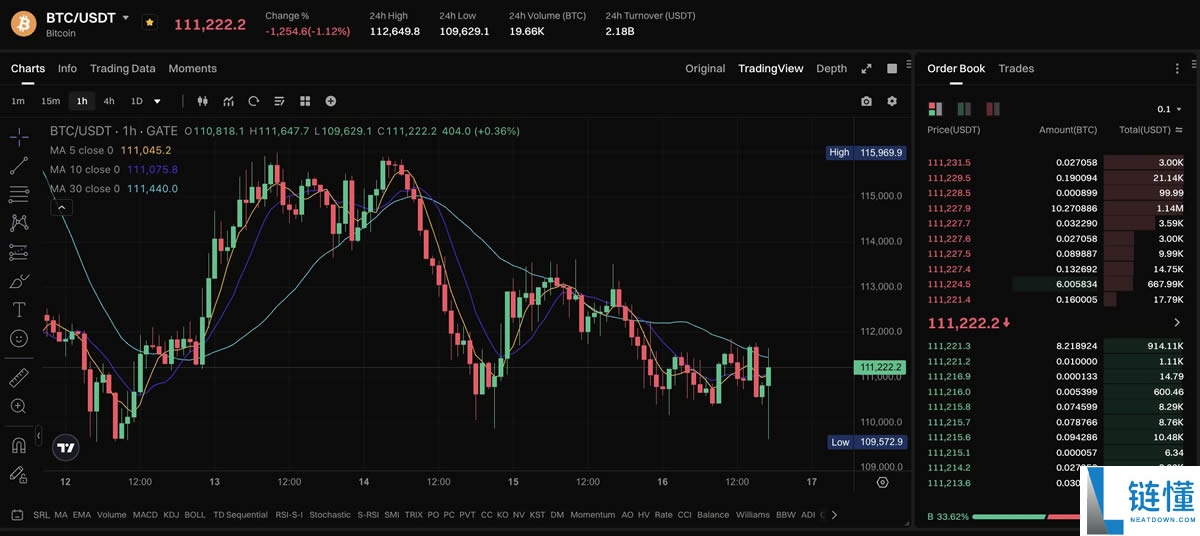The image size is (1200, 536).
Task: Open indicator calendar icon at bottom left
Action: tap(17, 515)
